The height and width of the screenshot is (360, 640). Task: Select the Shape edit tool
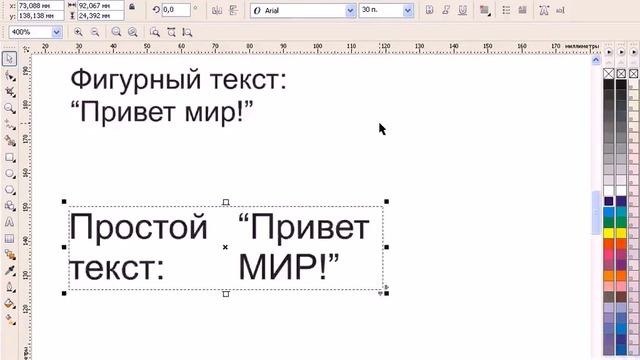[x=10, y=76]
